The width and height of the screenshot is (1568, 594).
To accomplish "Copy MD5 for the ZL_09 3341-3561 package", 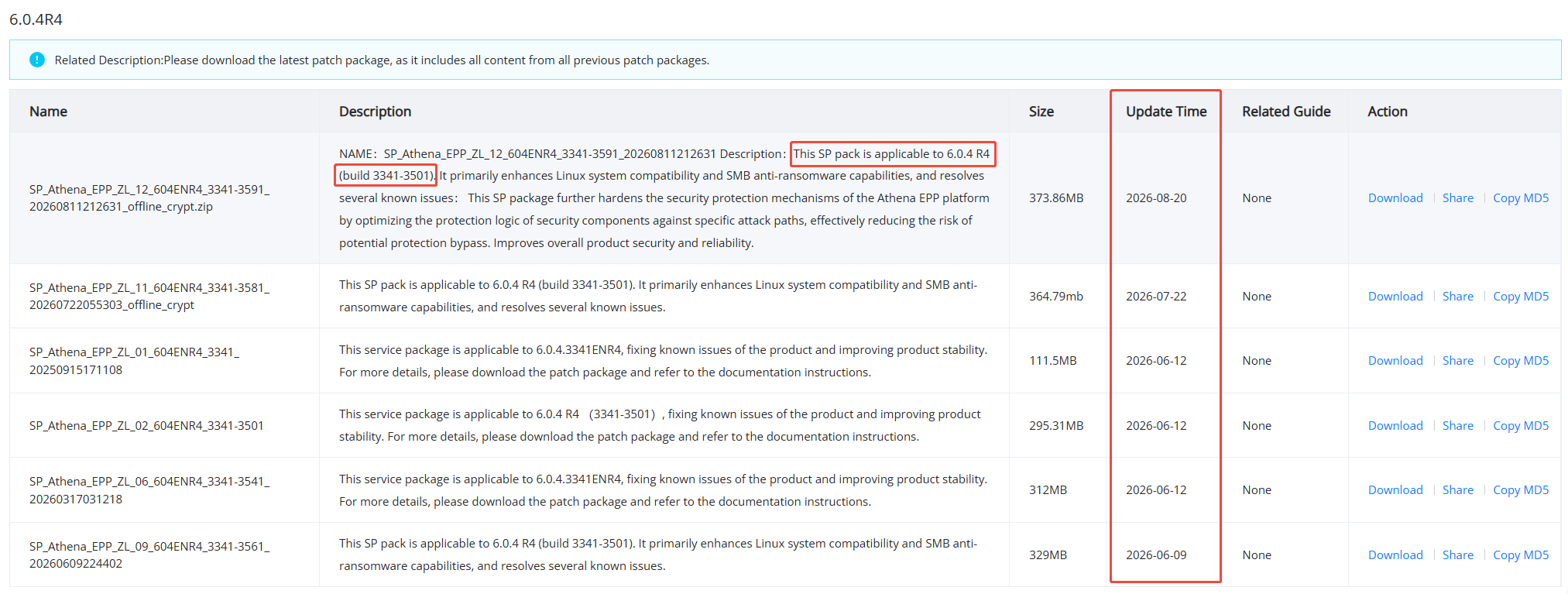I will (1521, 555).
